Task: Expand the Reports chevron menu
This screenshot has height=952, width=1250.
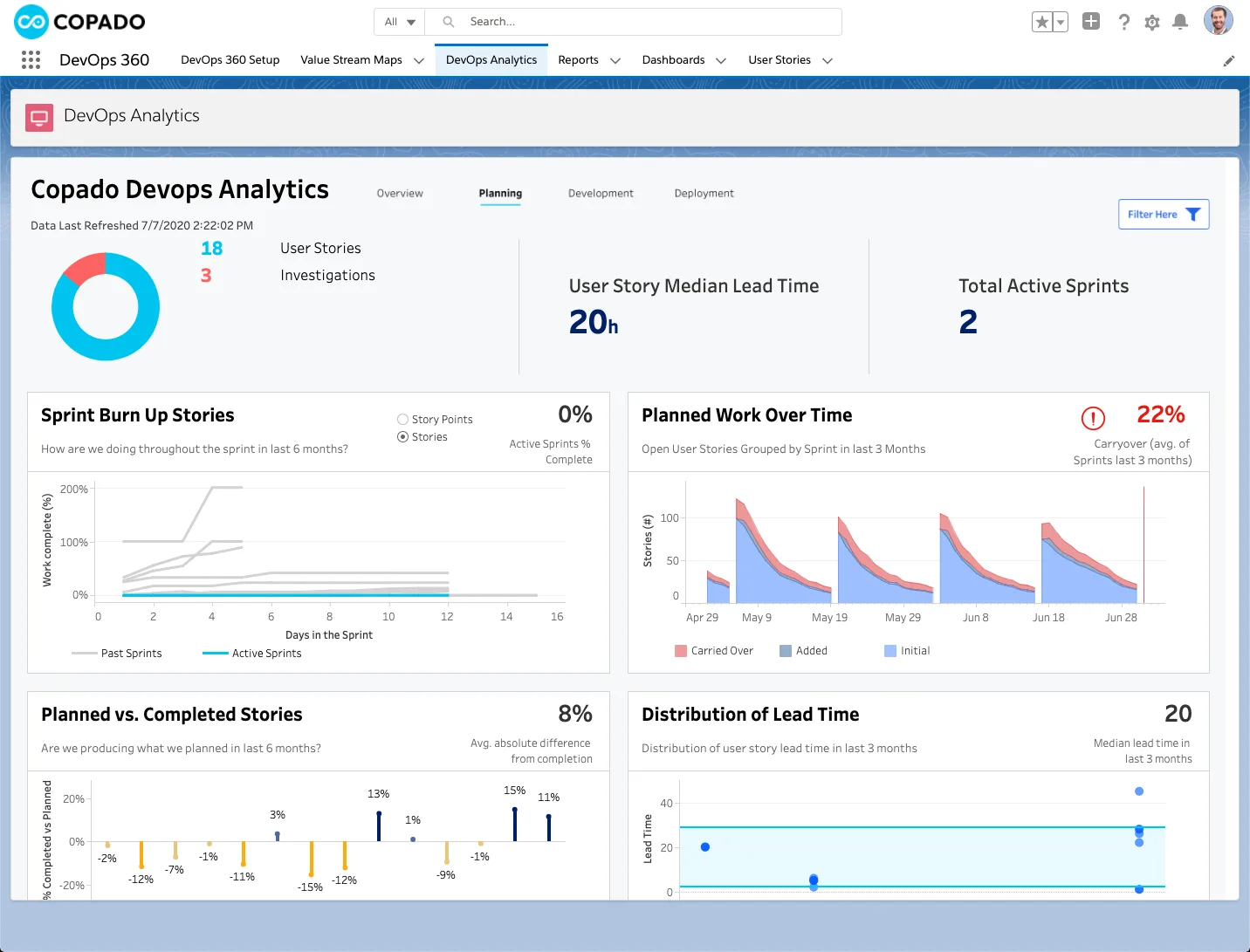Action: click(x=615, y=61)
